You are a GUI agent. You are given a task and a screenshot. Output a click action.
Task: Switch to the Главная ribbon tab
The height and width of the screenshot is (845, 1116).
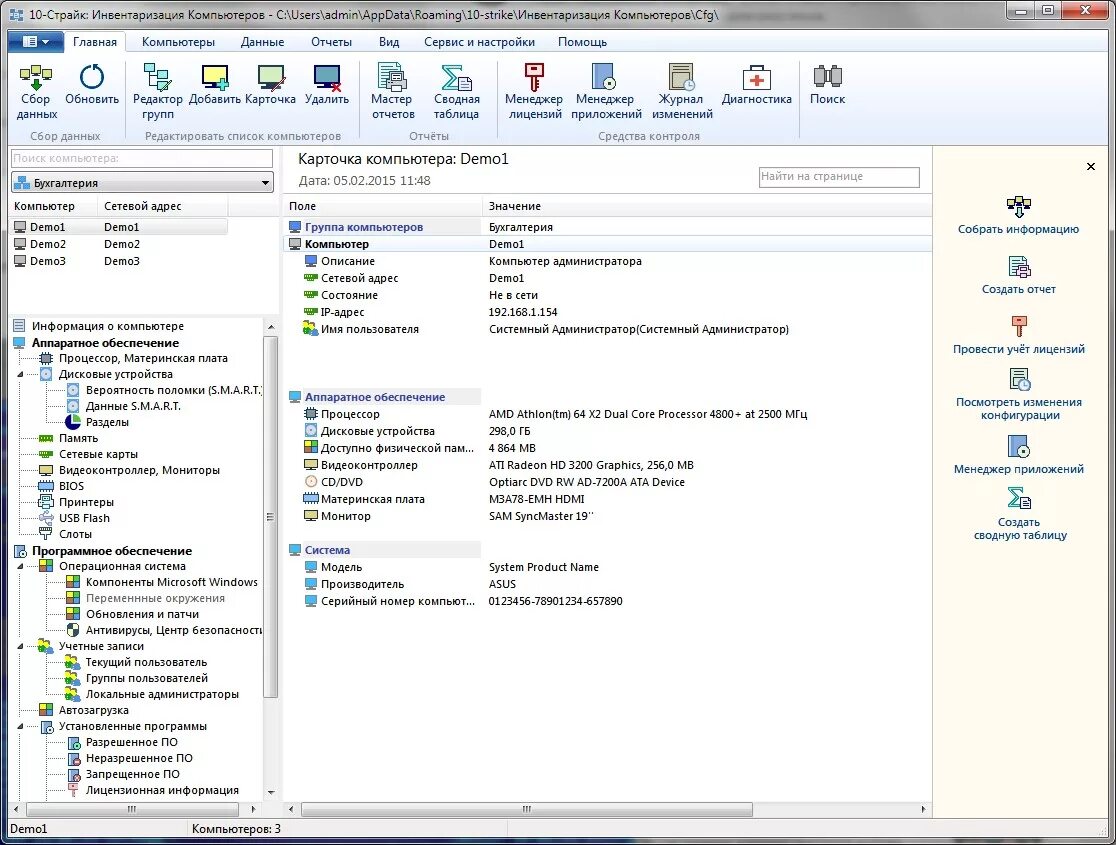[95, 42]
